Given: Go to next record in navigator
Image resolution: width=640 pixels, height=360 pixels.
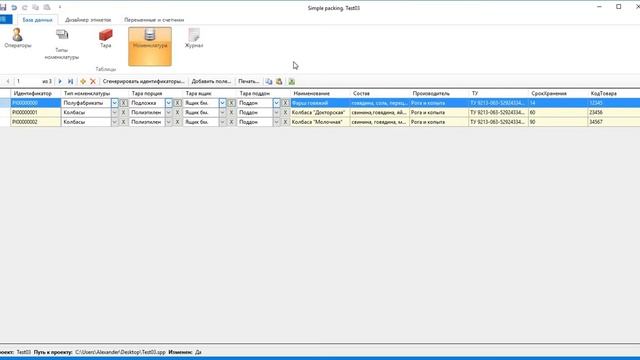Looking at the screenshot, I should 60,81.
